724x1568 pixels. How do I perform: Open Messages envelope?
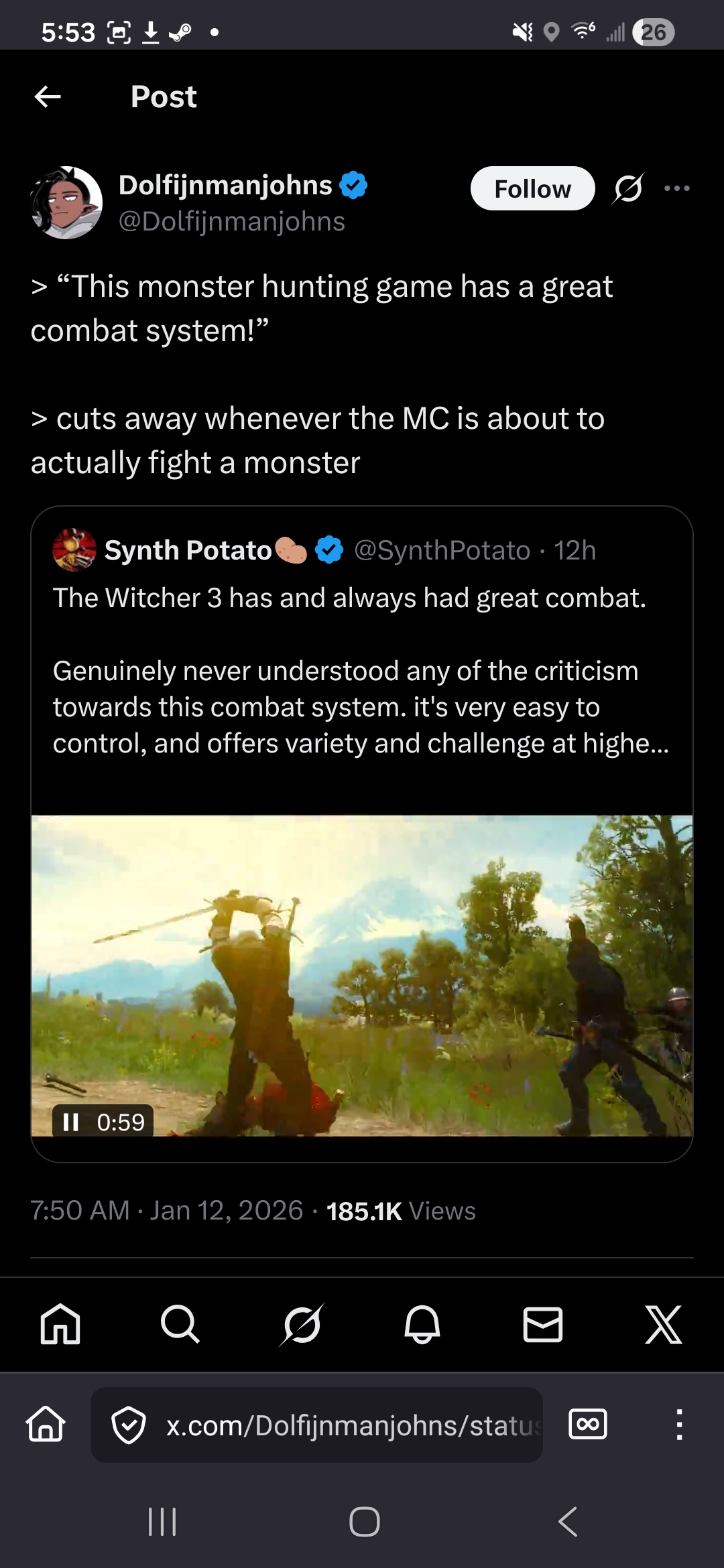(542, 1324)
